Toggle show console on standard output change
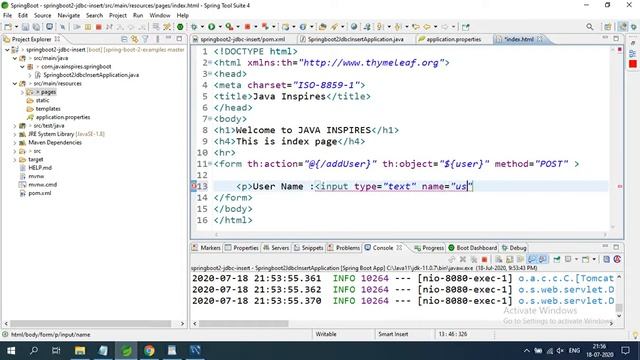 (x=532, y=259)
